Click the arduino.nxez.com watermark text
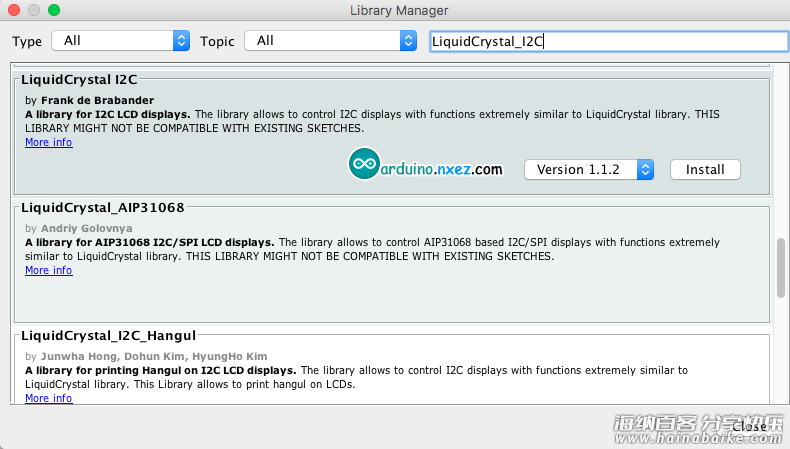The width and height of the screenshot is (790, 449). [441, 169]
